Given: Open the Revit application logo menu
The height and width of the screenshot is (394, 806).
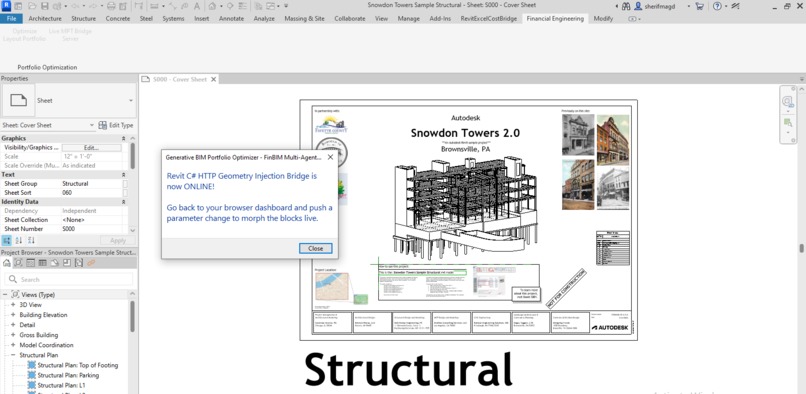Looking at the screenshot, I should pyautogui.click(x=6, y=6).
